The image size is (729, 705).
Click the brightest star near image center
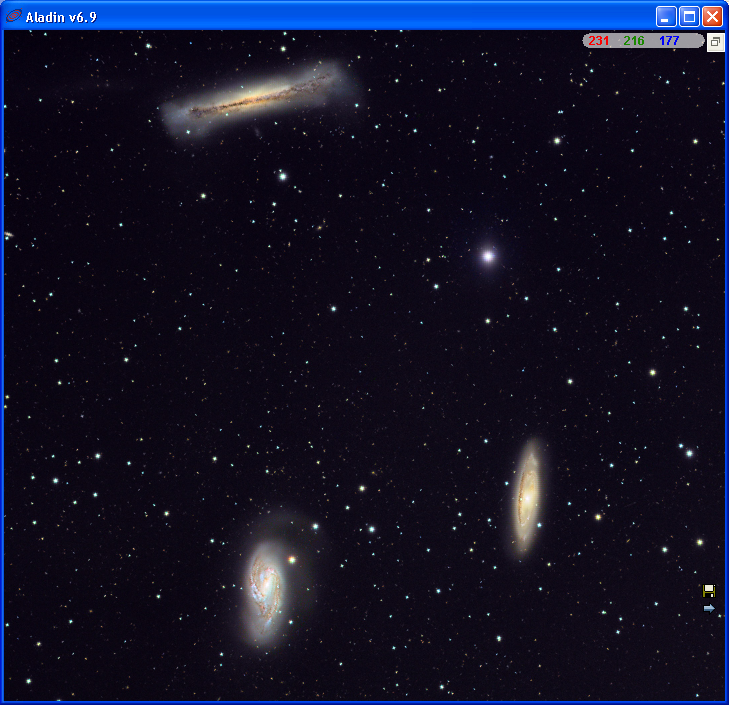click(x=488, y=256)
